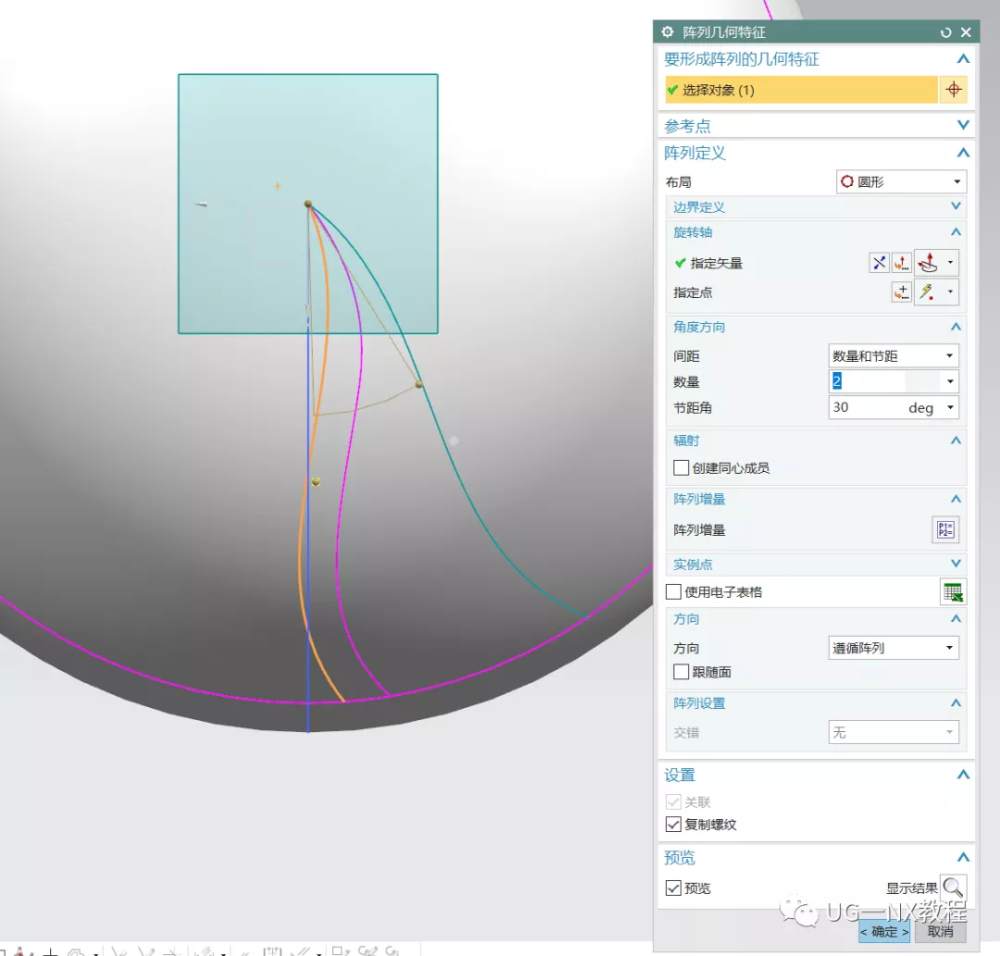Click the select object crosshair icon
This screenshot has height=956, width=1000.
953,90
